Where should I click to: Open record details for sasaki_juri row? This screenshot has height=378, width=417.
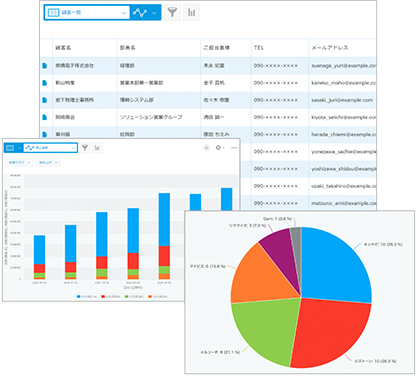click(x=45, y=100)
